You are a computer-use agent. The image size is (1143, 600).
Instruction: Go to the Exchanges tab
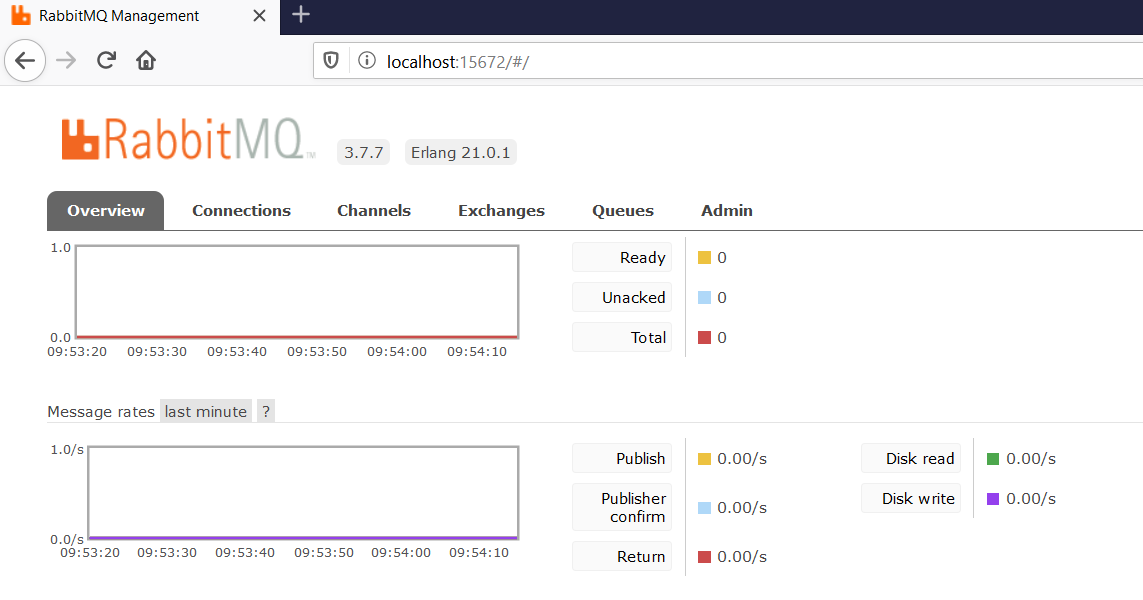click(501, 211)
